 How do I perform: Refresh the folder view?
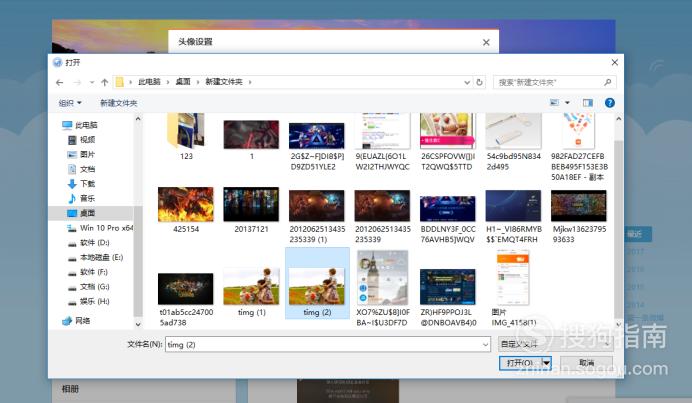(479, 82)
